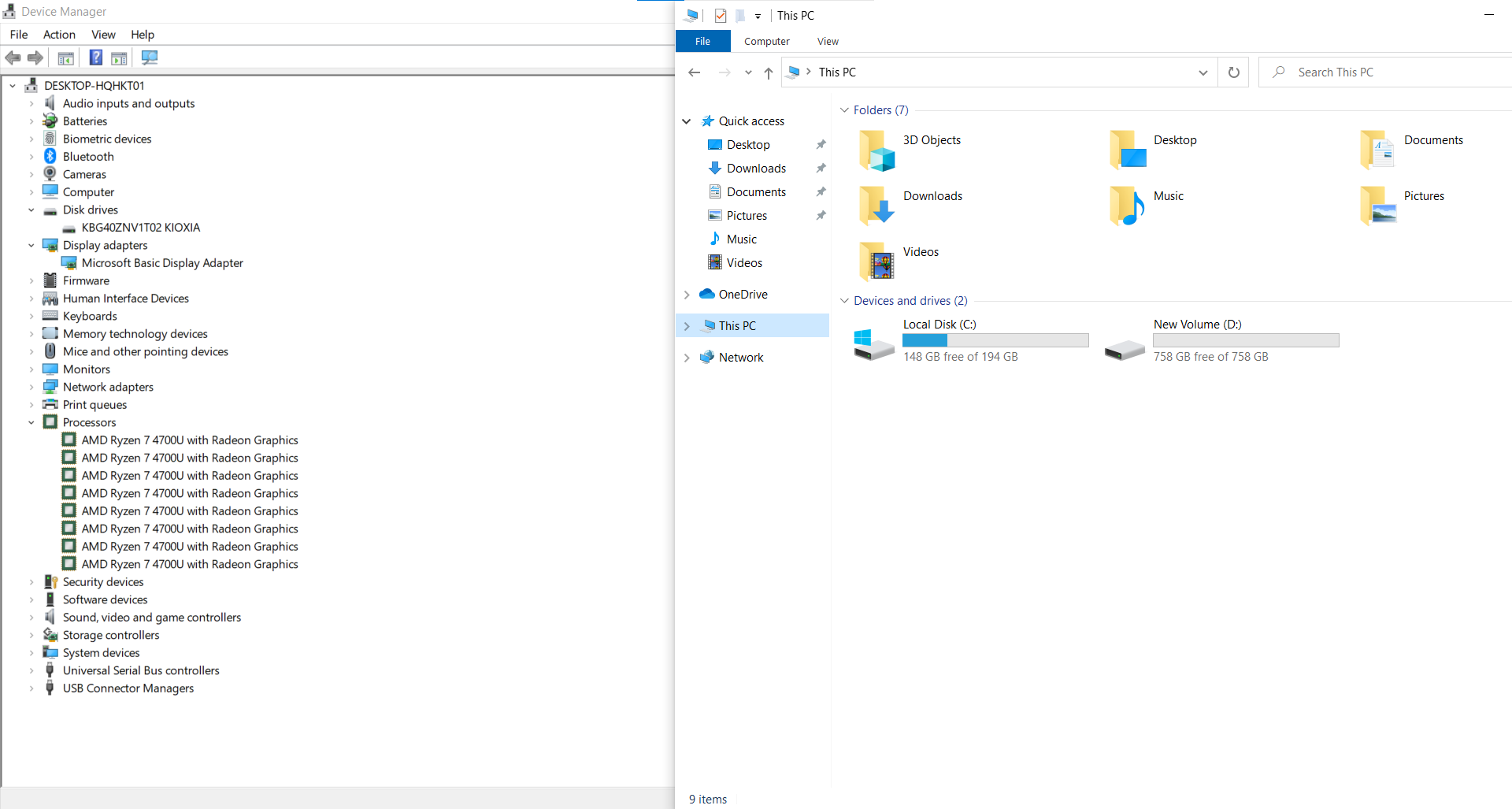The image size is (1512, 809).
Task: Switch to the Computer ribbon tab
Action: tap(766, 42)
